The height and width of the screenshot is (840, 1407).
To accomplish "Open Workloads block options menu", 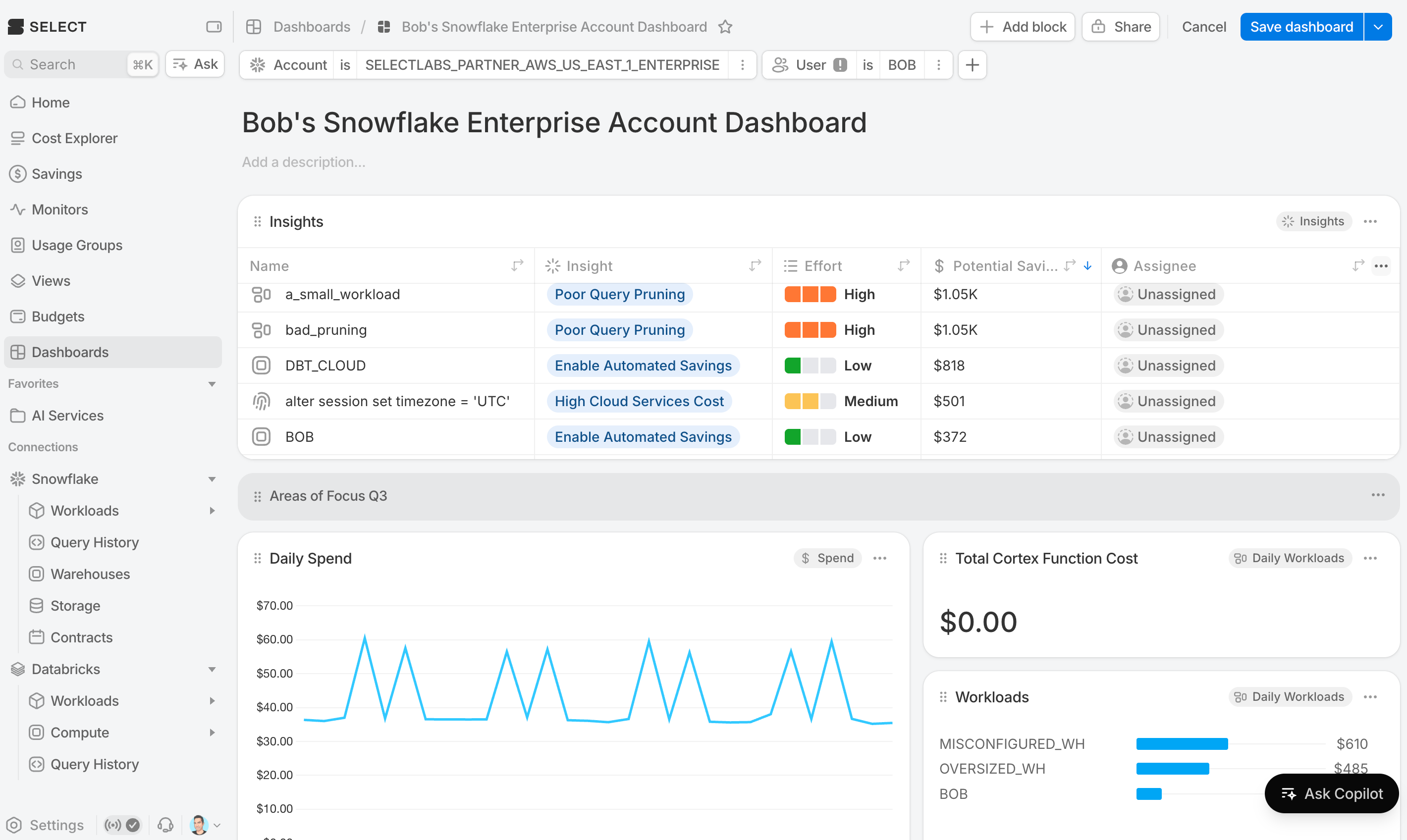I will pyautogui.click(x=1370, y=697).
